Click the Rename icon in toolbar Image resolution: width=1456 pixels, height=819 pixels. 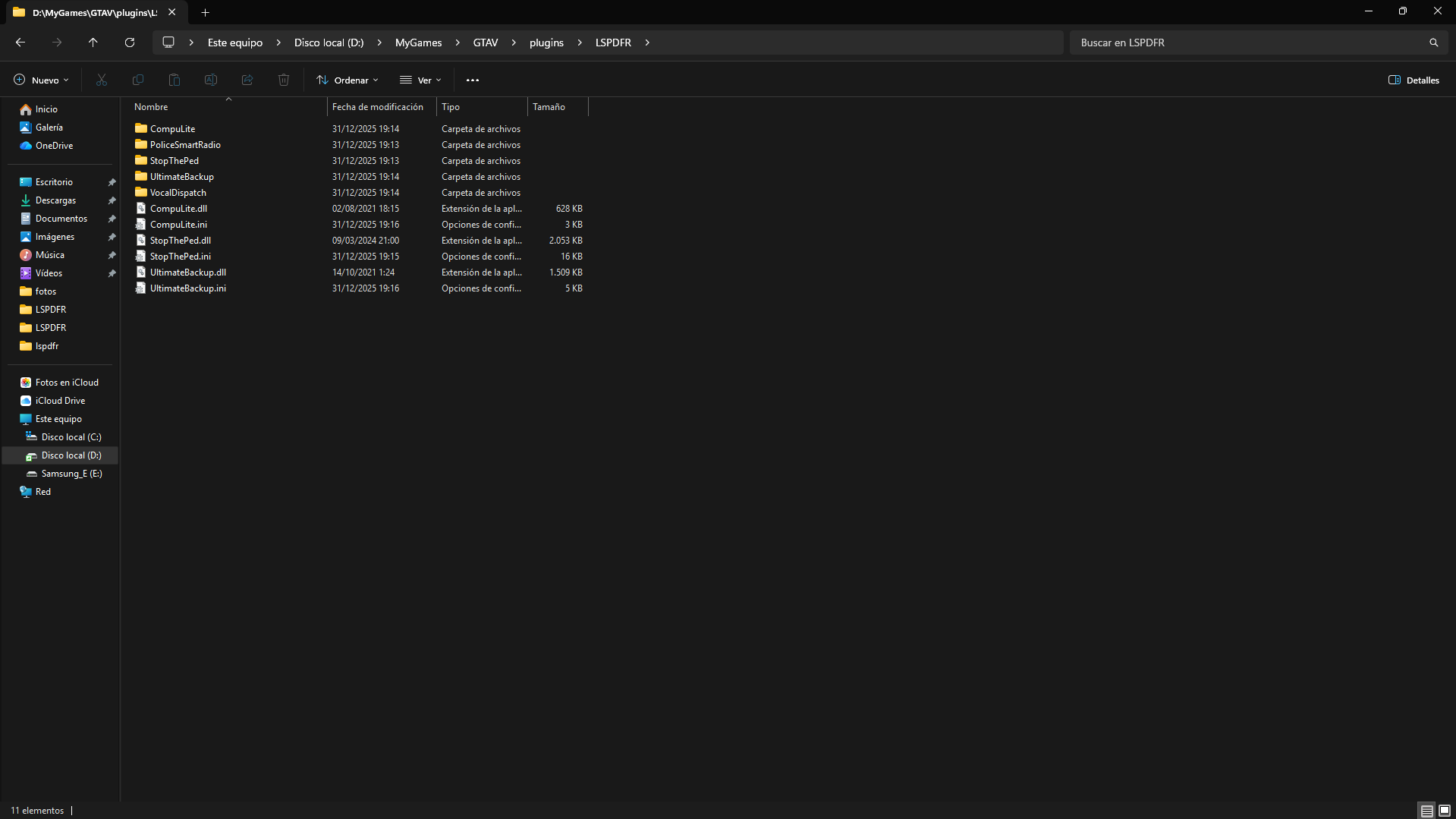211,80
